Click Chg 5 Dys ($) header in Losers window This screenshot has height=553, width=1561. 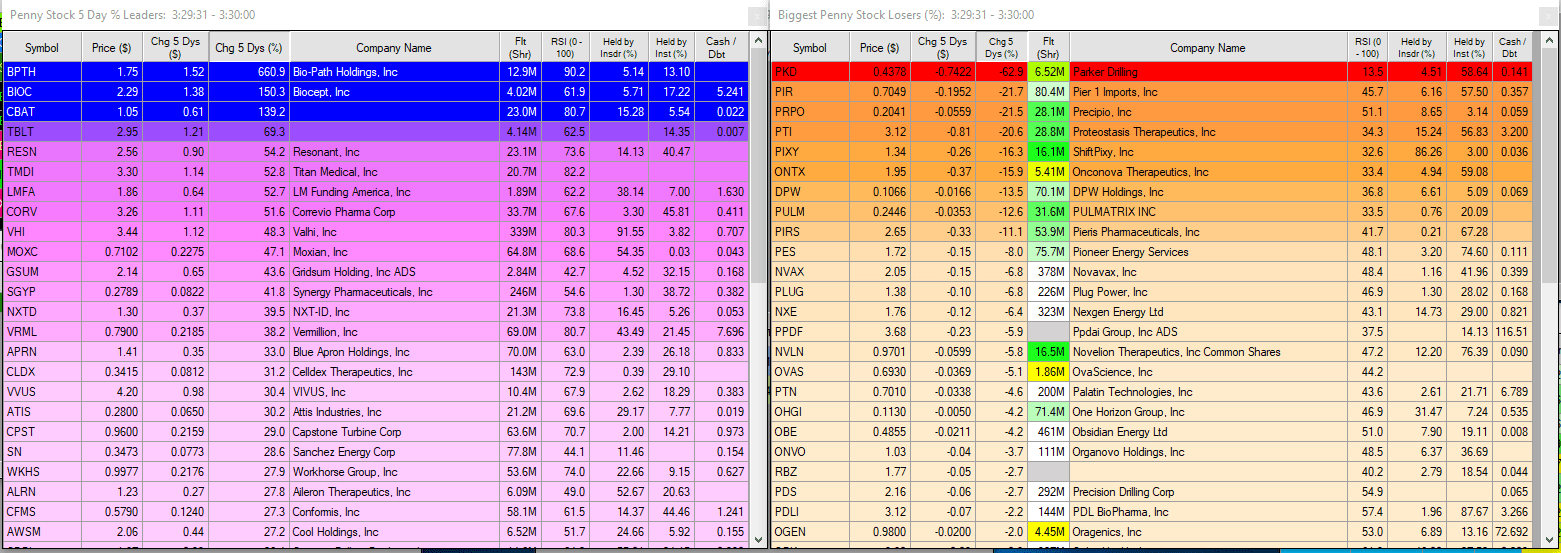point(943,47)
